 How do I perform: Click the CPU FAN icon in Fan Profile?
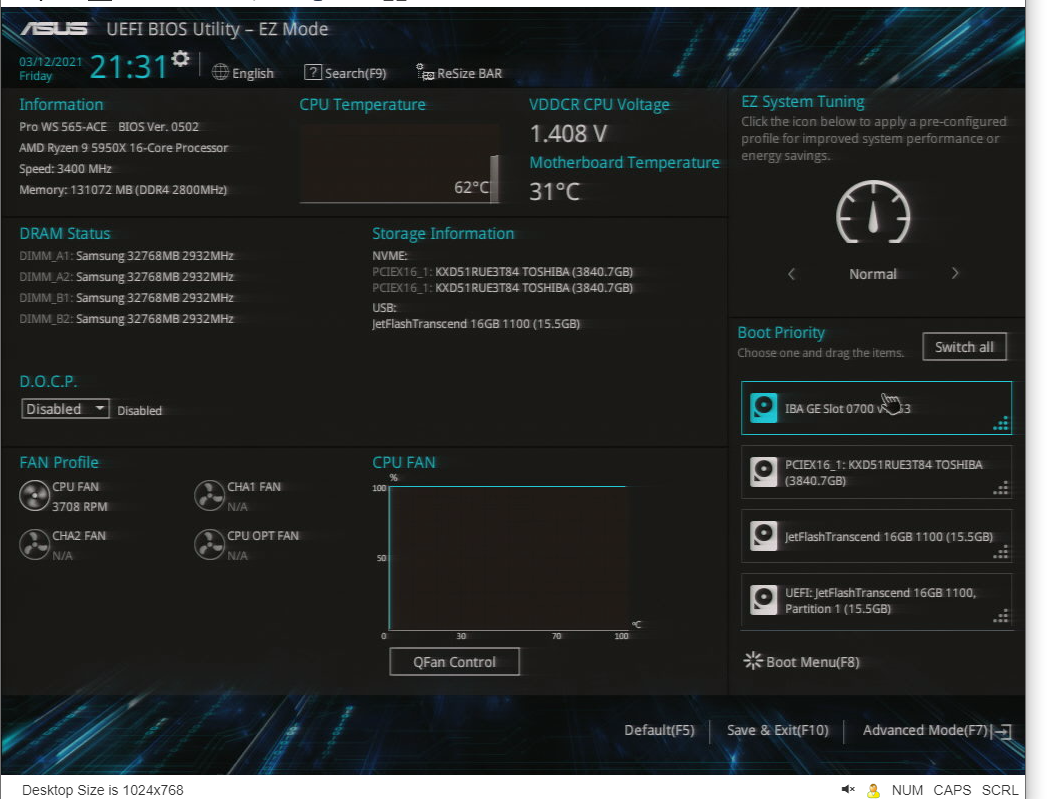point(34,496)
